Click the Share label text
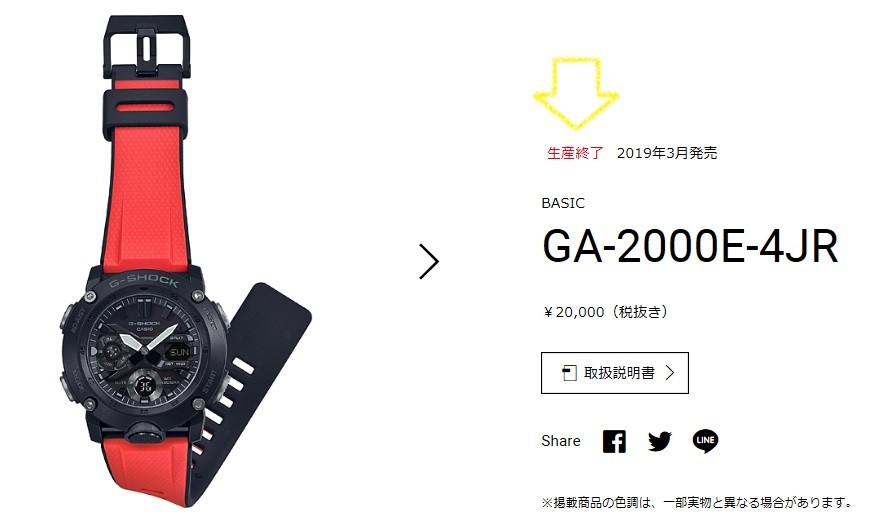Viewport: 892px width, 517px height. 561,441
